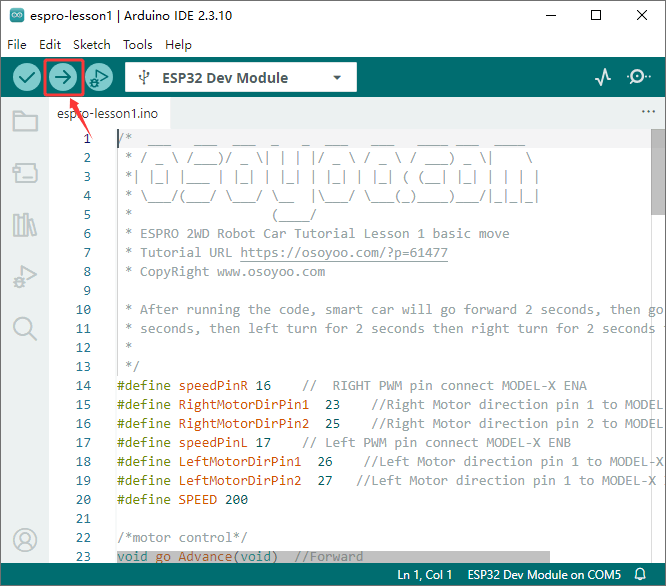Open the Tools menu
This screenshot has width=666, height=586.
[x=138, y=45]
